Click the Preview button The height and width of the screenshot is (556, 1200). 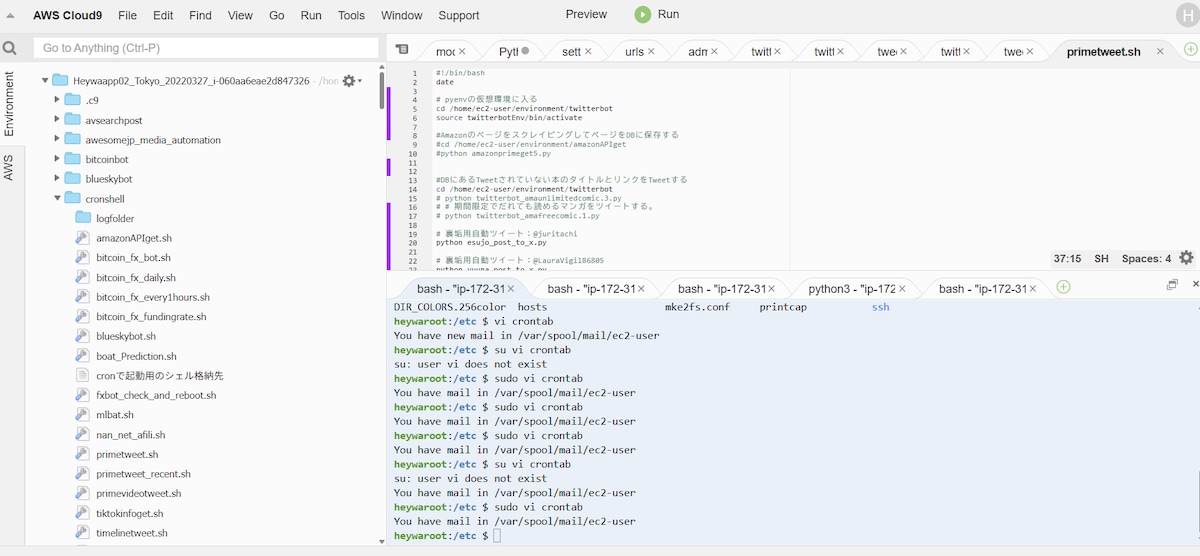pos(586,14)
